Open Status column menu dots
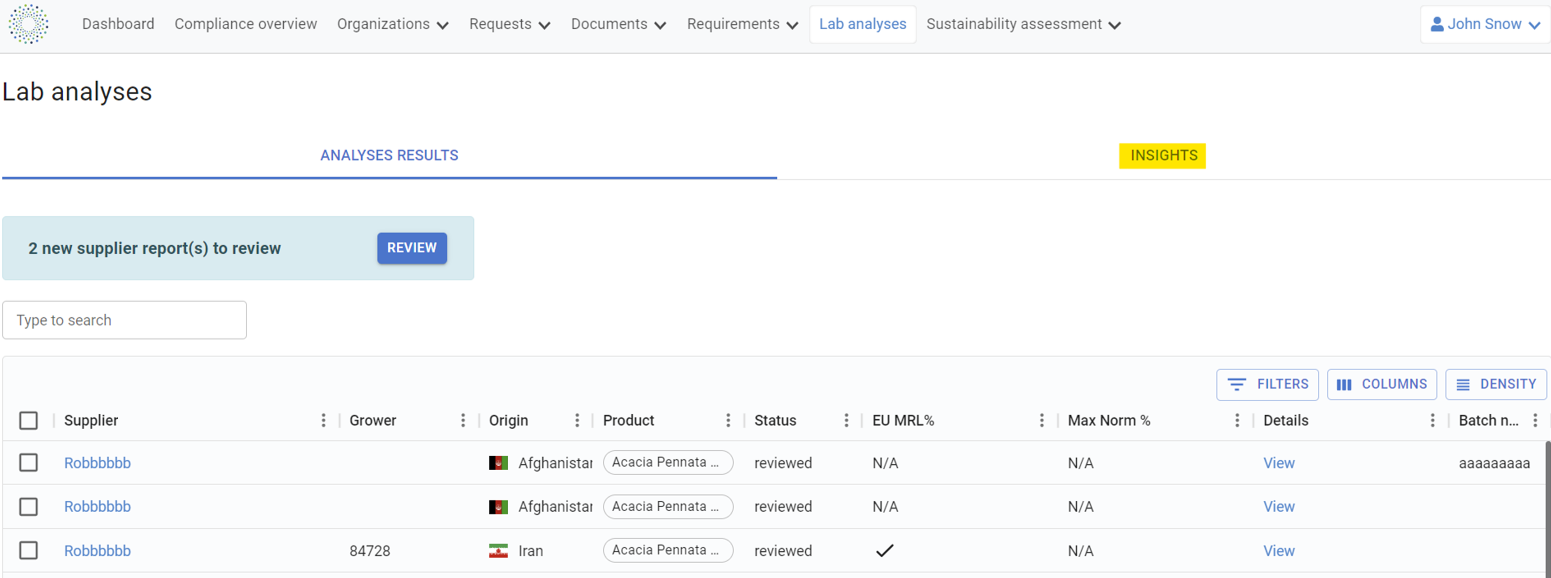 click(846, 421)
